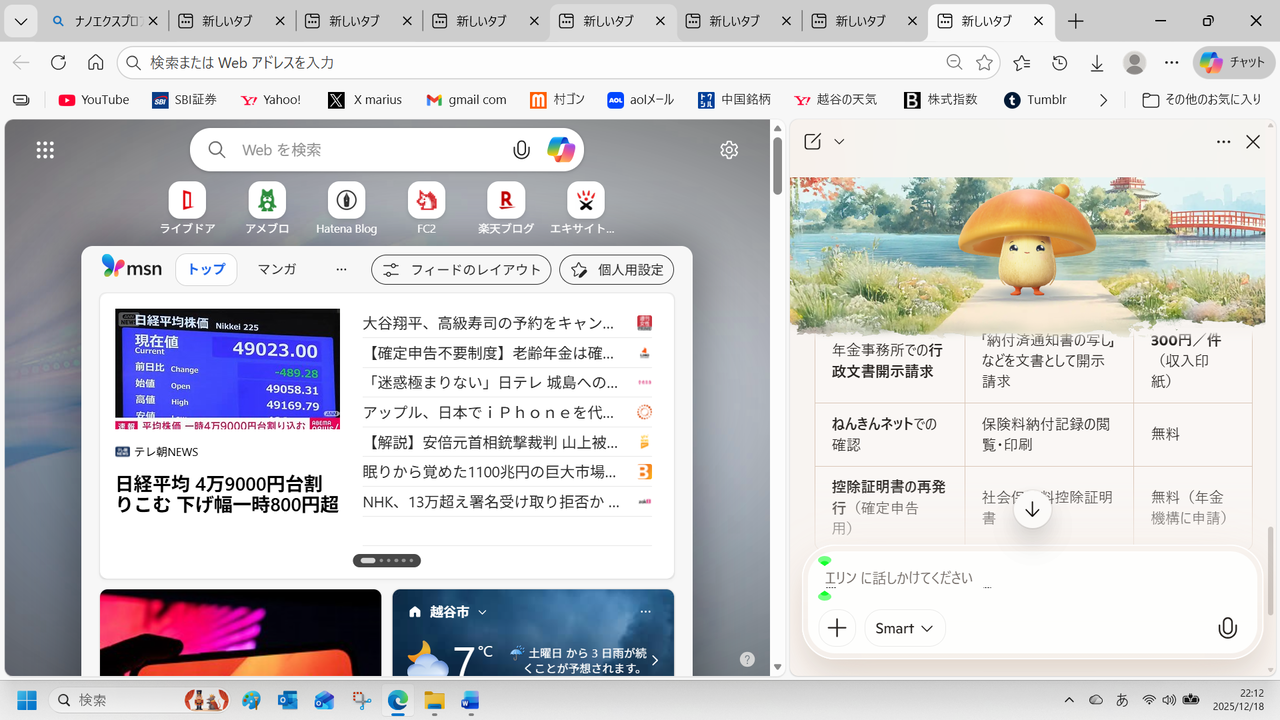
Task: Open browser History
Action: (x=1060, y=62)
